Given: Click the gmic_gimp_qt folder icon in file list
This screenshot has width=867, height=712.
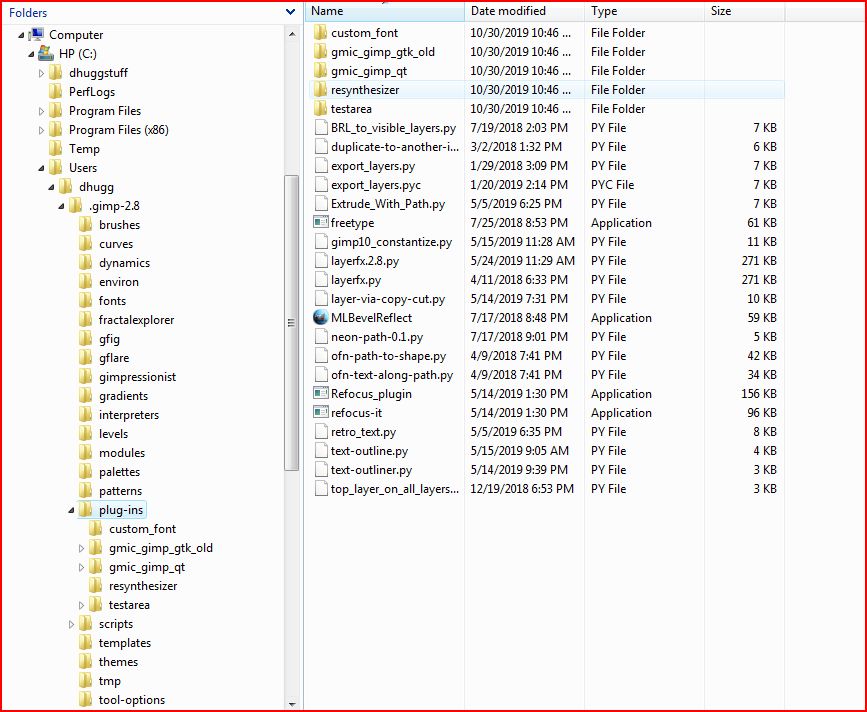Looking at the screenshot, I should pos(321,71).
